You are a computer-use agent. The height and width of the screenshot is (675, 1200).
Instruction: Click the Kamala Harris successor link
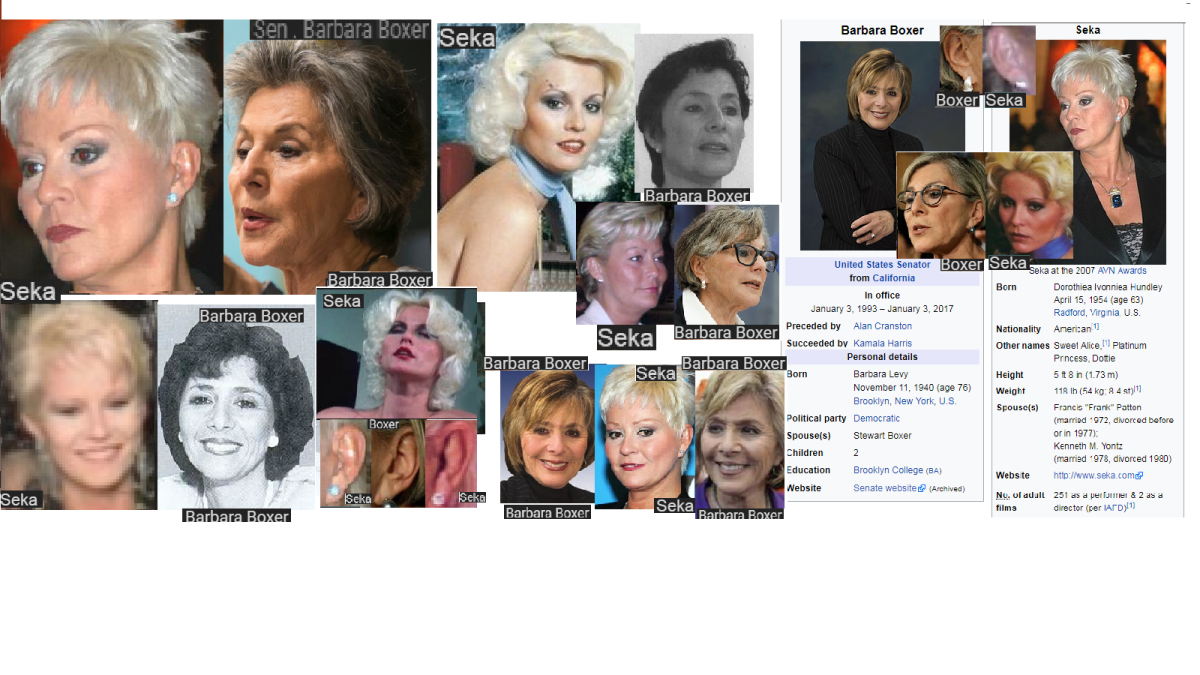[882, 343]
